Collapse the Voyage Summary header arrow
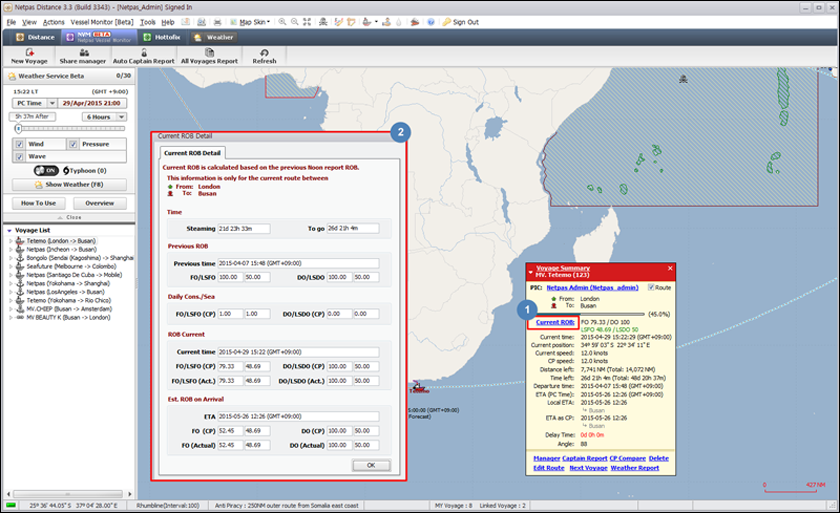The image size is (840, 513). click(530, 272)
